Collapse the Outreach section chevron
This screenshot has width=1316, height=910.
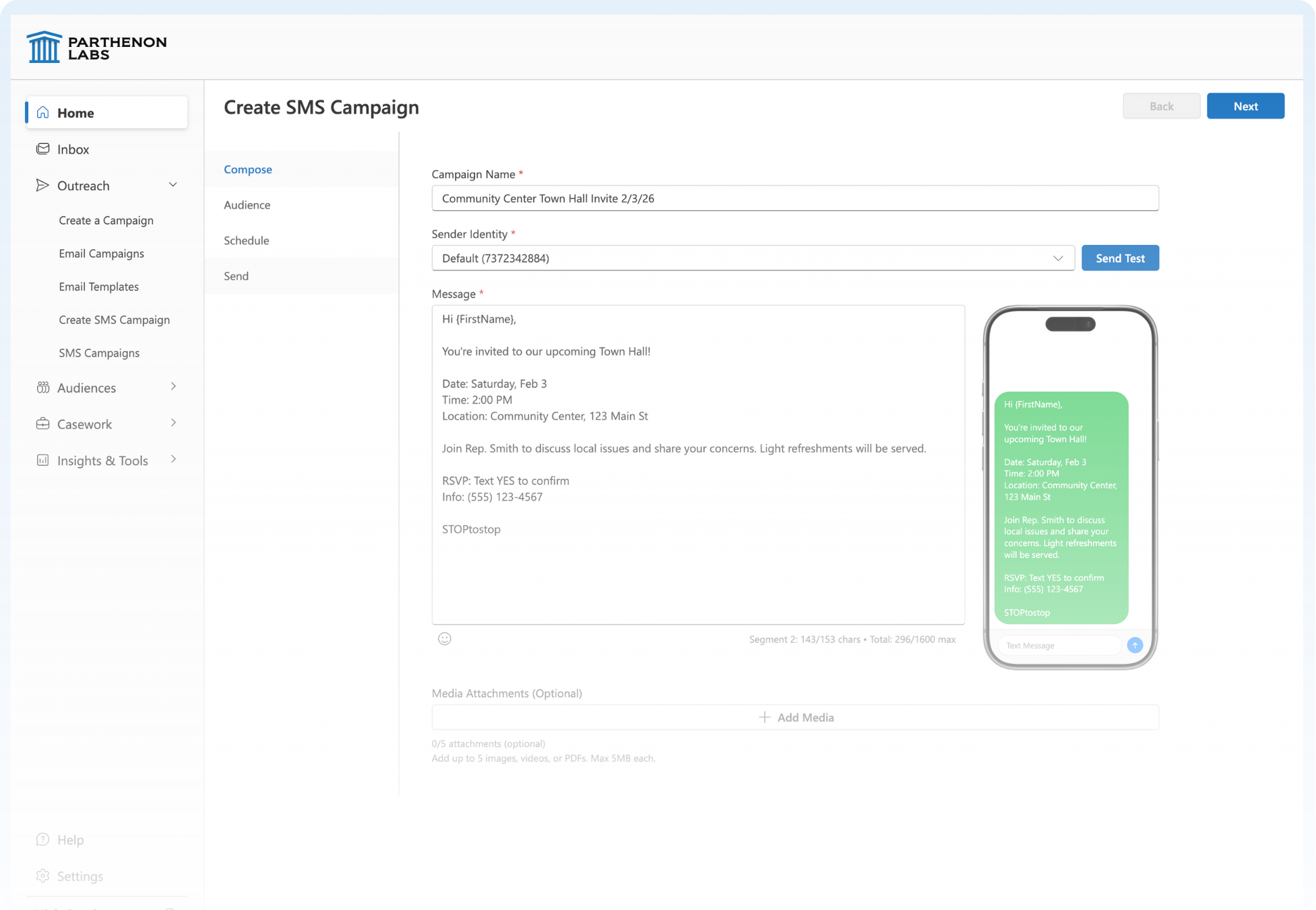173,185
